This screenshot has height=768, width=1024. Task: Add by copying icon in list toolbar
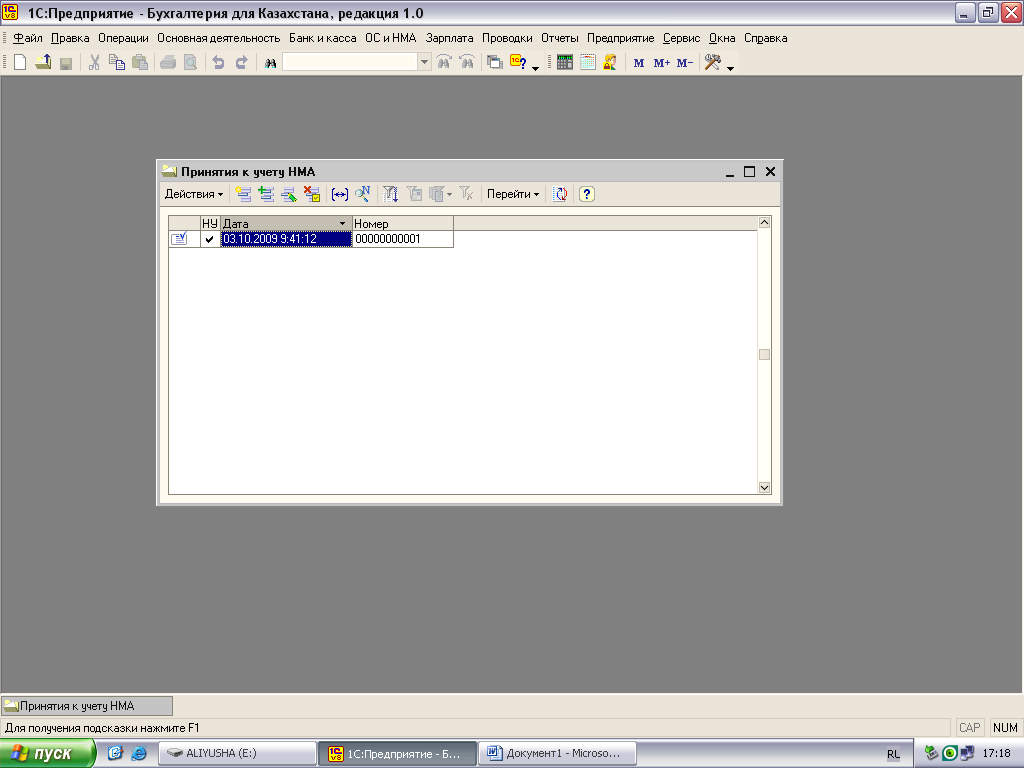click(266, 194)
